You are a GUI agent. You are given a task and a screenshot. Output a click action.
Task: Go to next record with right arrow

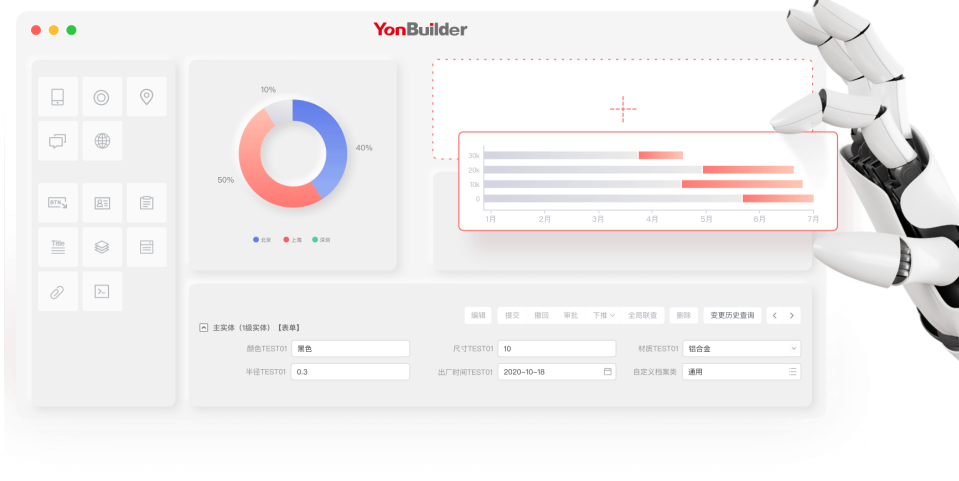click(x=792, y=315)
